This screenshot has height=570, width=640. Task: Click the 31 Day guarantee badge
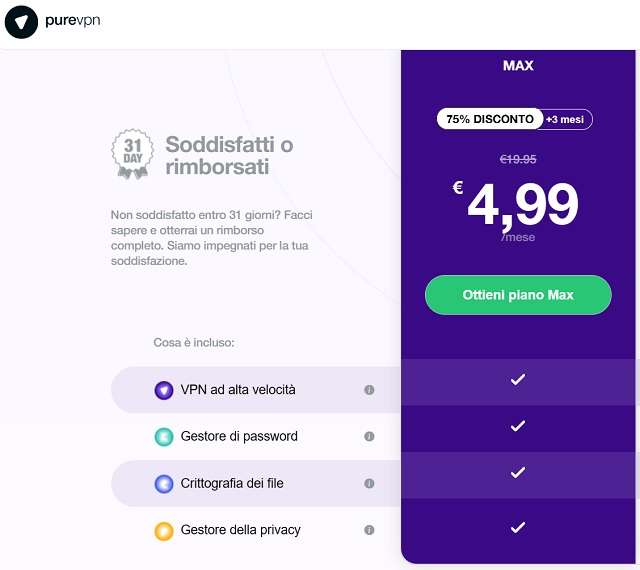[x=132, y=154]
